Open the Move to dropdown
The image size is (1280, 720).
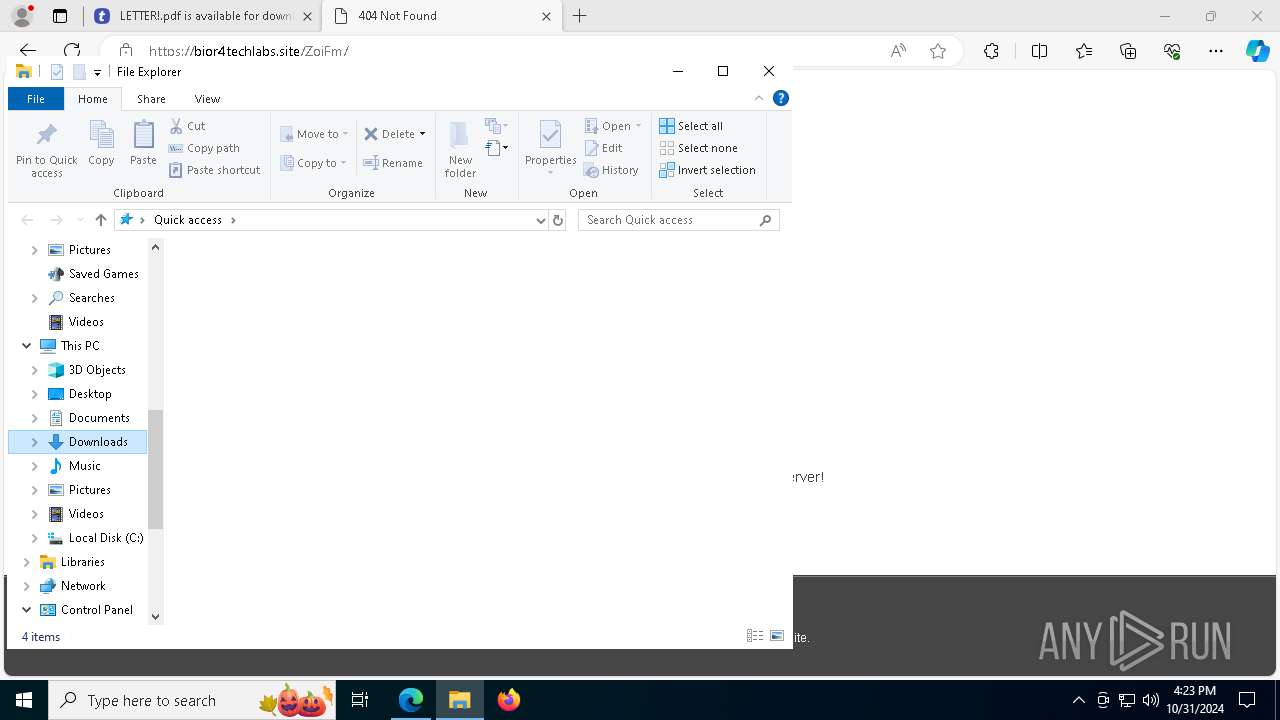click(314, 134)
